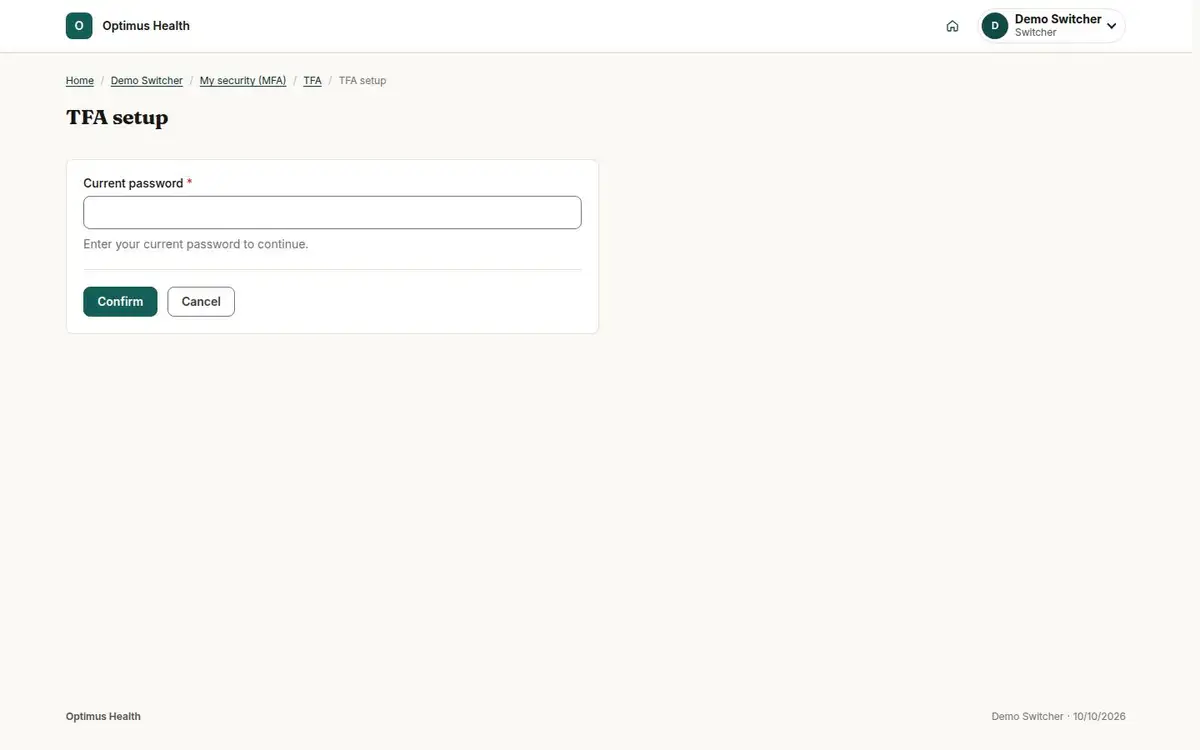The image size is (1200, 750).
Task: Click the Switcher role label under user name
Action: (1036, 33)
